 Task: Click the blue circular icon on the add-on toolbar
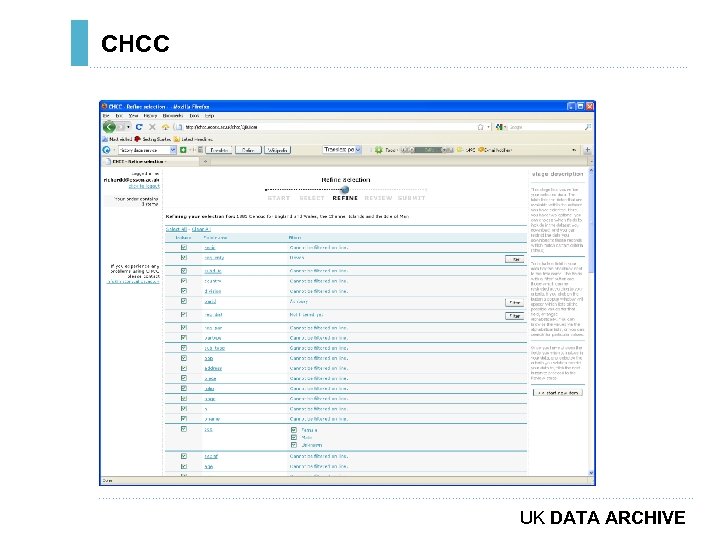tap(106, 150)
